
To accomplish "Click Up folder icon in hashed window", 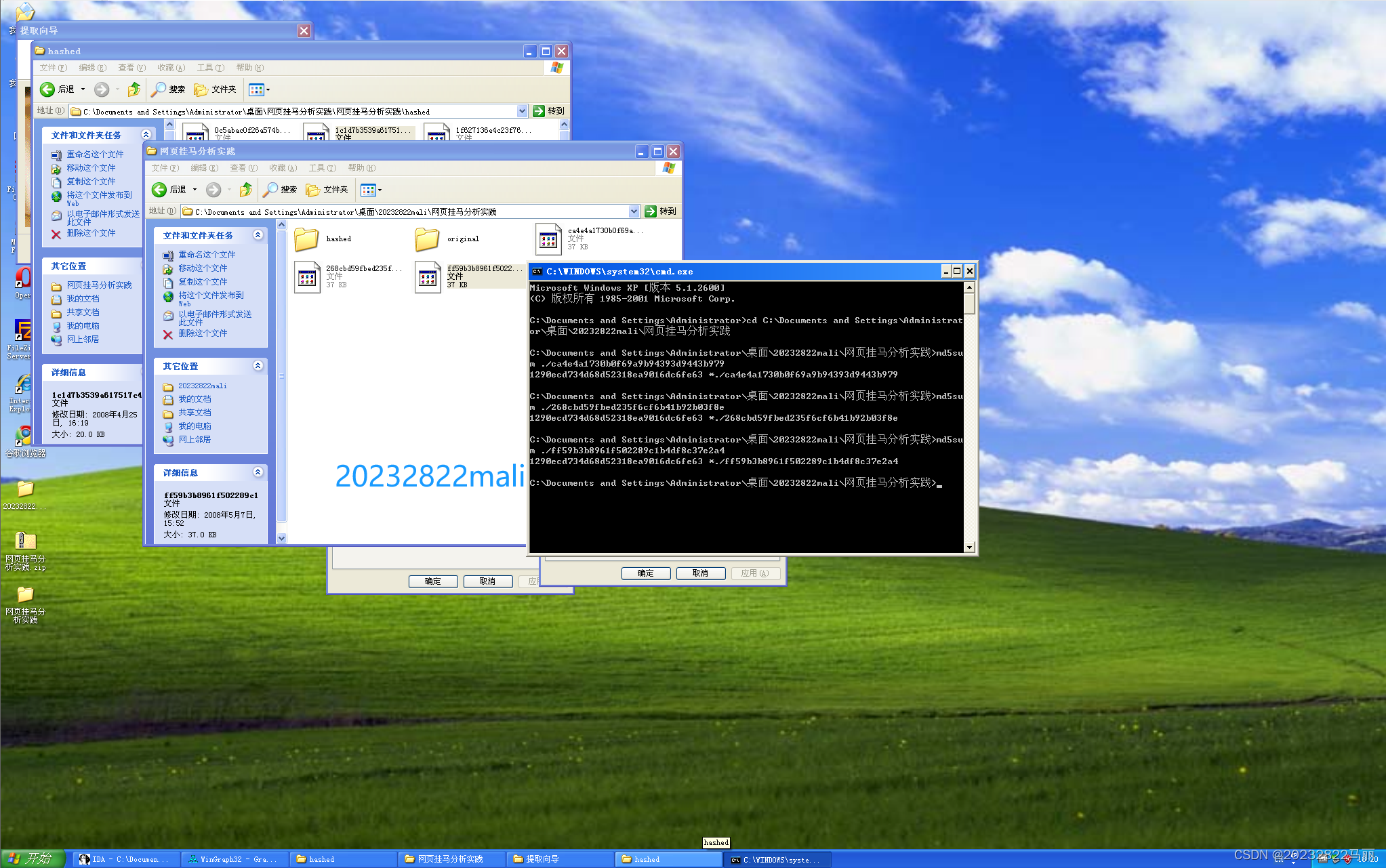I will click(x=134, y=89).
